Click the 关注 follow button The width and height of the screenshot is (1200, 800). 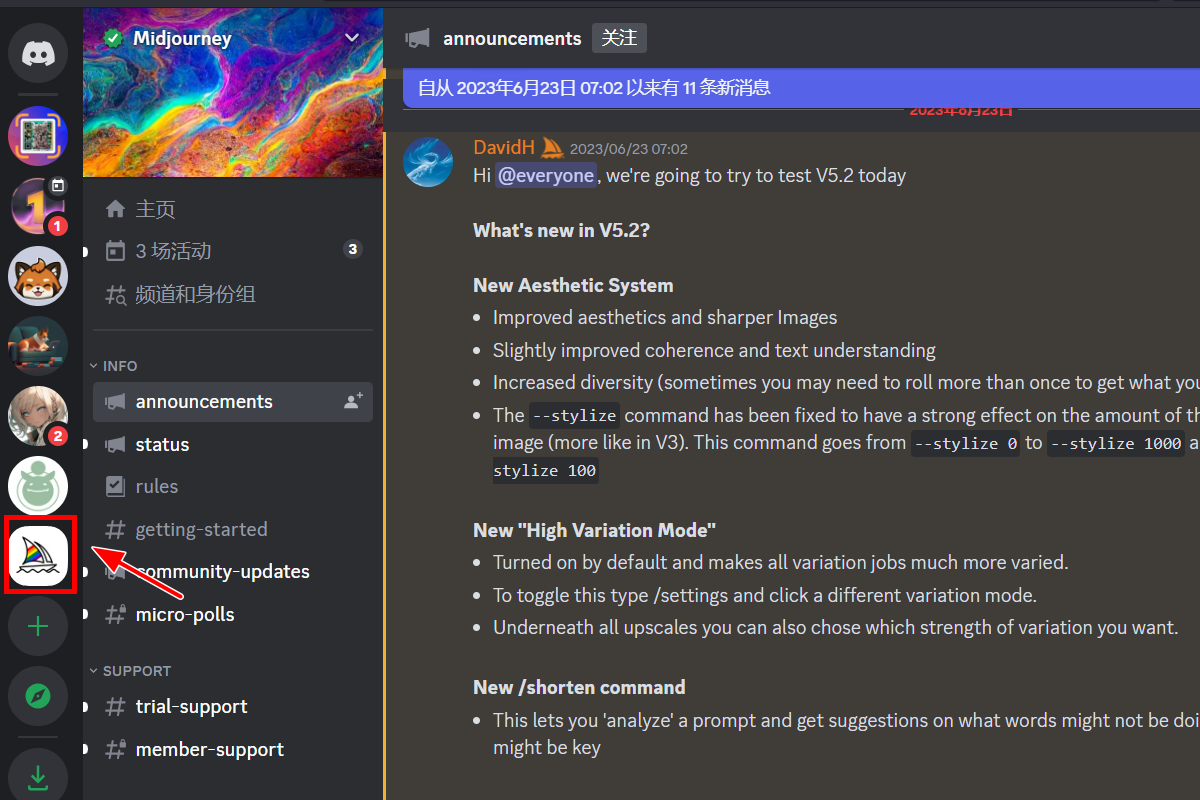click(x=619, y=38)
